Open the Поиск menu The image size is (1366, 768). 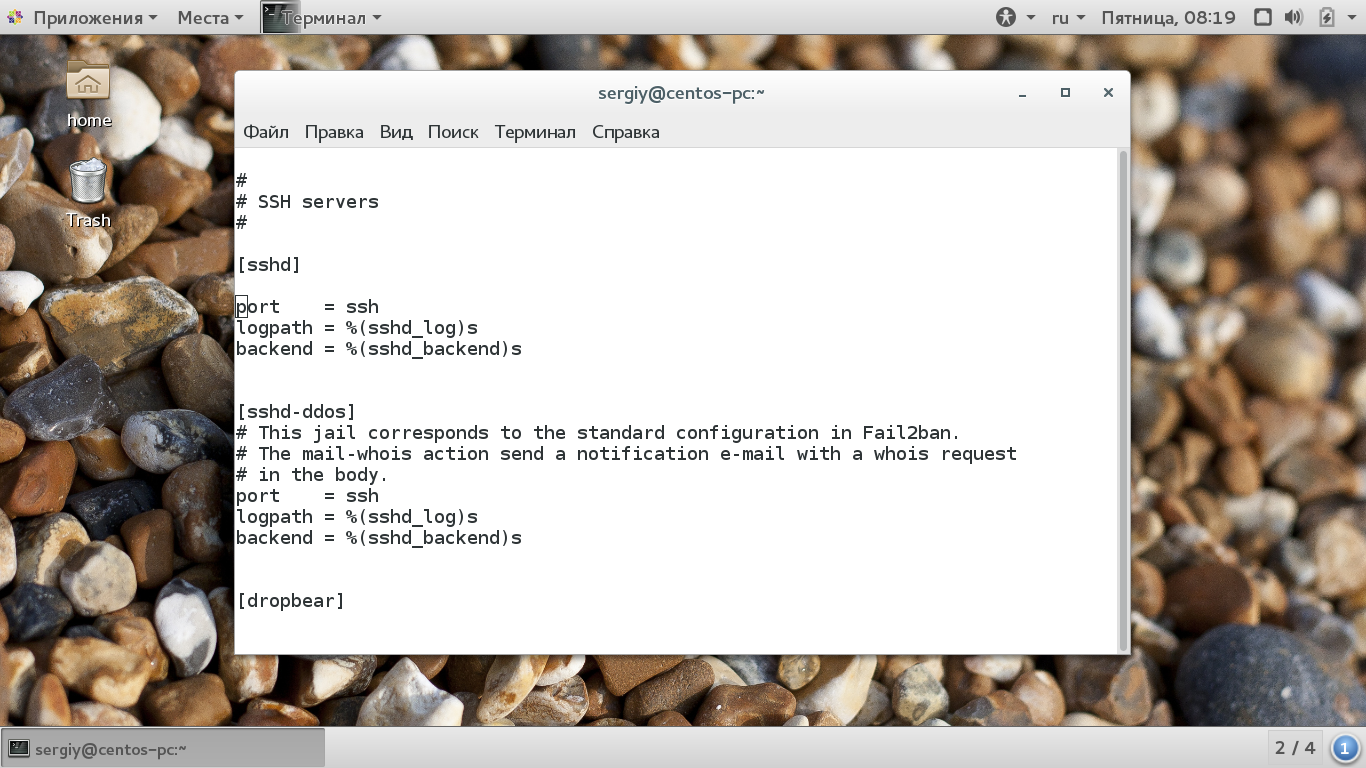click(453, 132)
